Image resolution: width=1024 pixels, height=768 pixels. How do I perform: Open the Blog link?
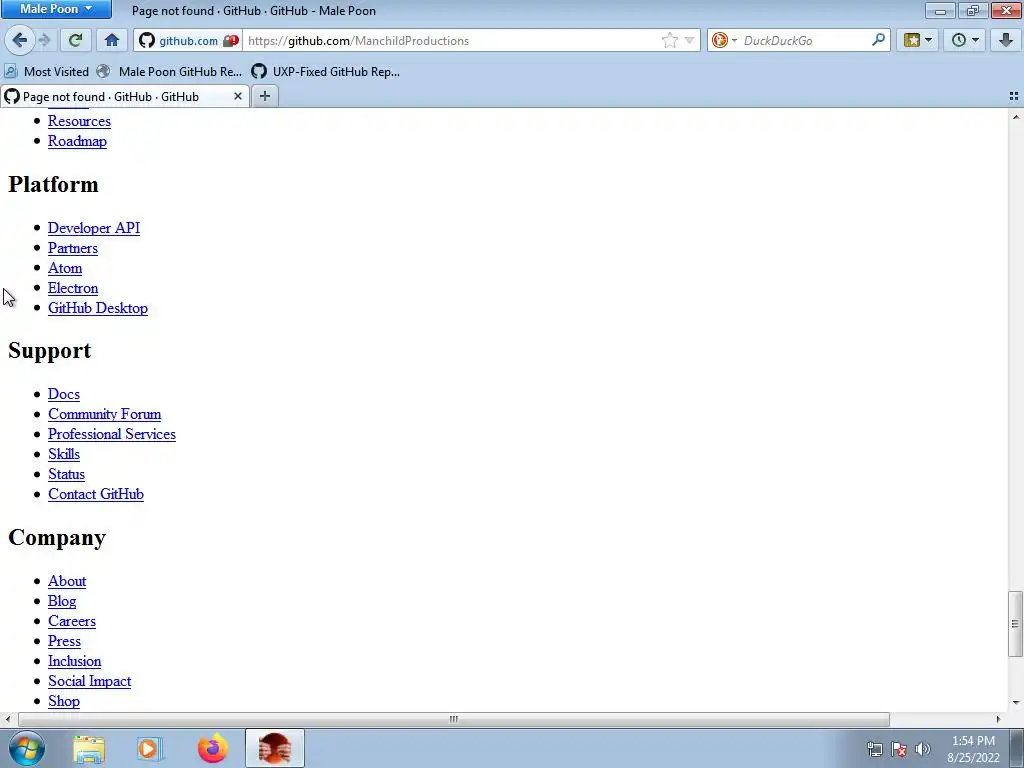[61, 601]
